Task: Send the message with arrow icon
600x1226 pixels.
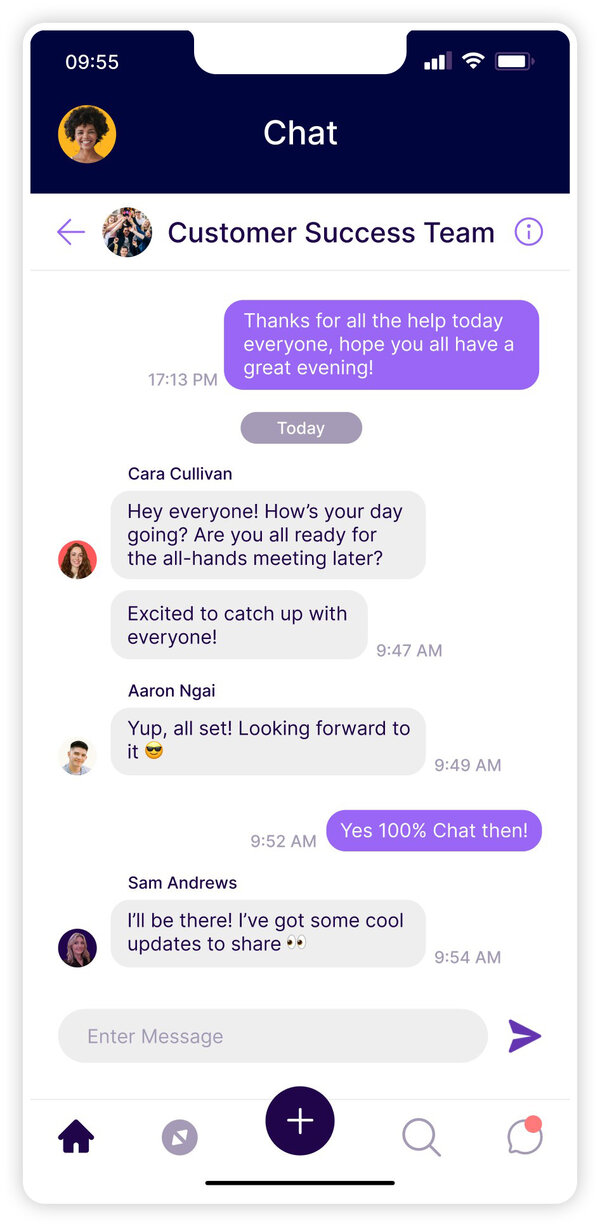Action: 524,1036
